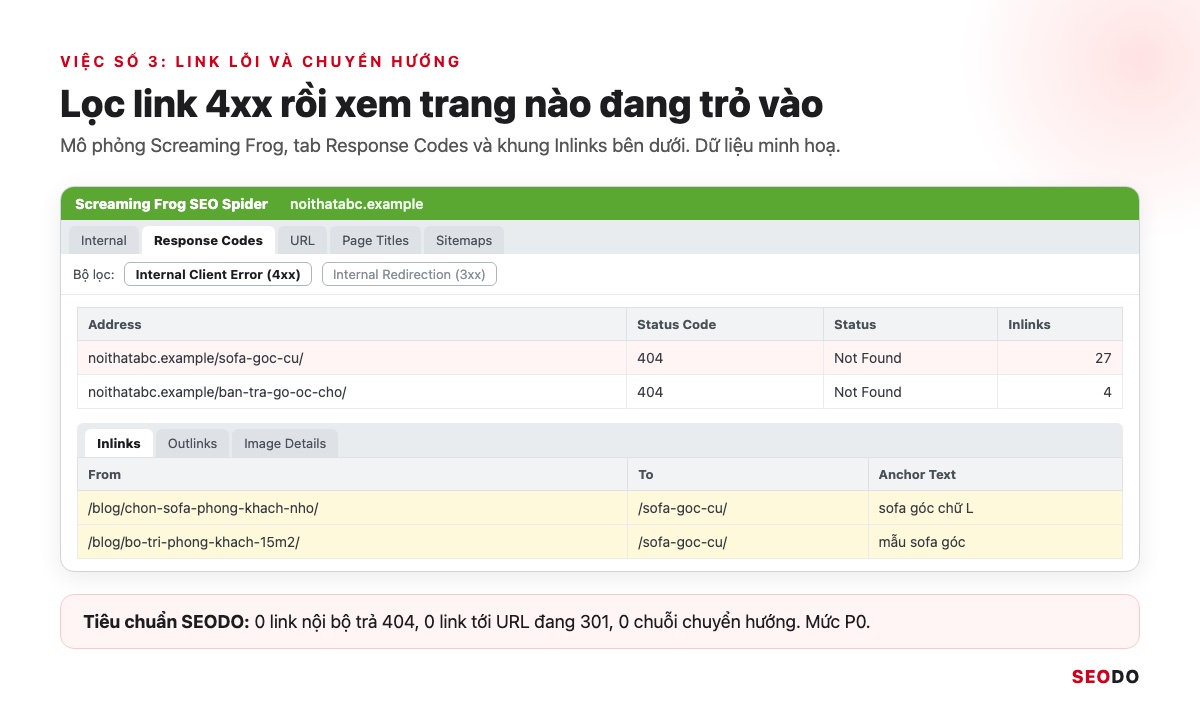Open the Page Titles tab

[375, 240]
